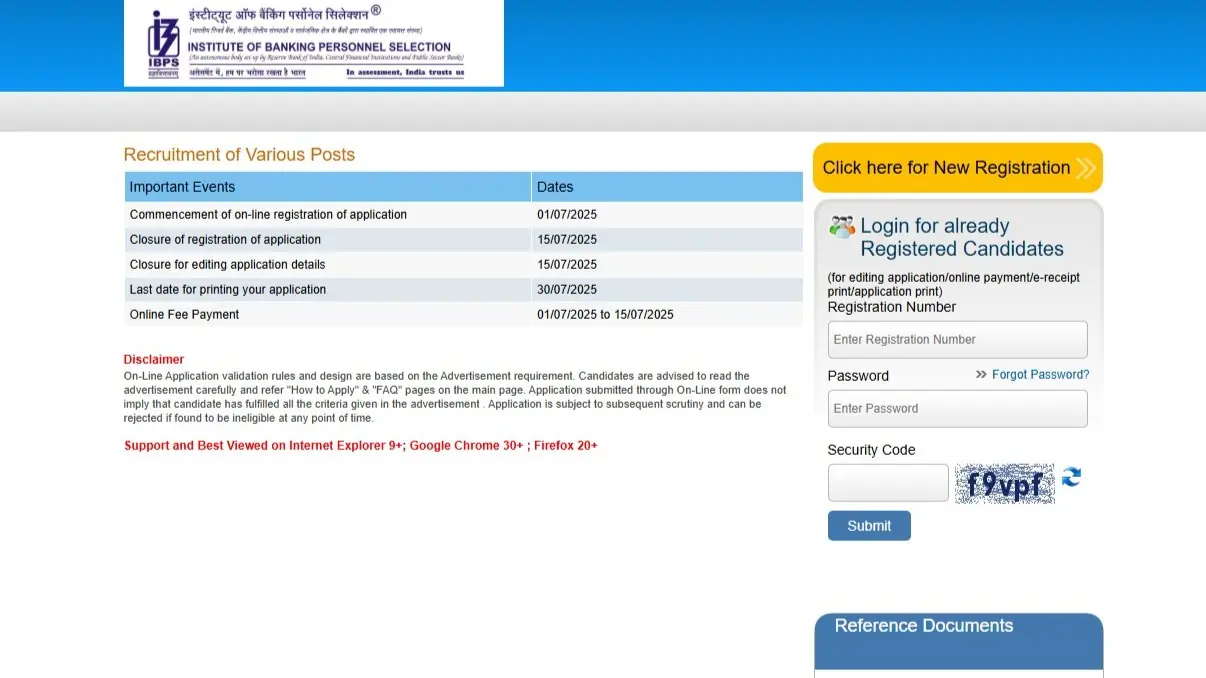Screen dimensions: 1206x678
Task: Click the blue refresh arrows next to captcha
Action: [x=1072, y=479]
